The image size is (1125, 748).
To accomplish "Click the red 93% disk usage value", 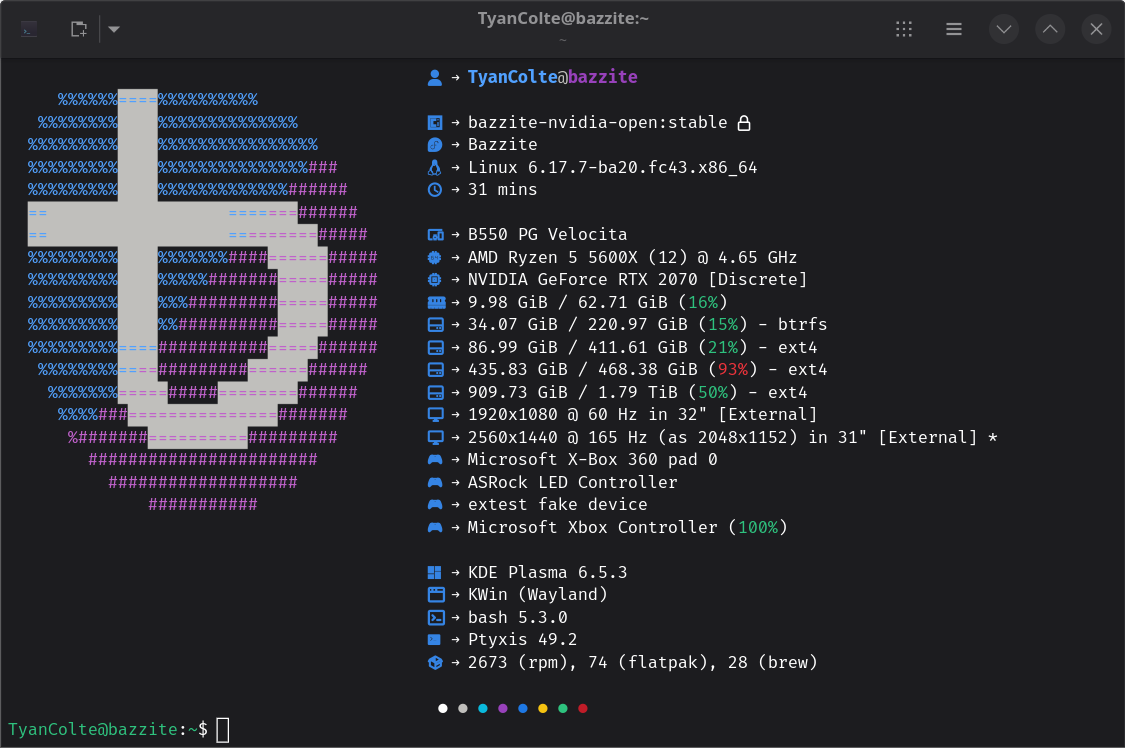I will pyautogui.click(x=733, y=370).
